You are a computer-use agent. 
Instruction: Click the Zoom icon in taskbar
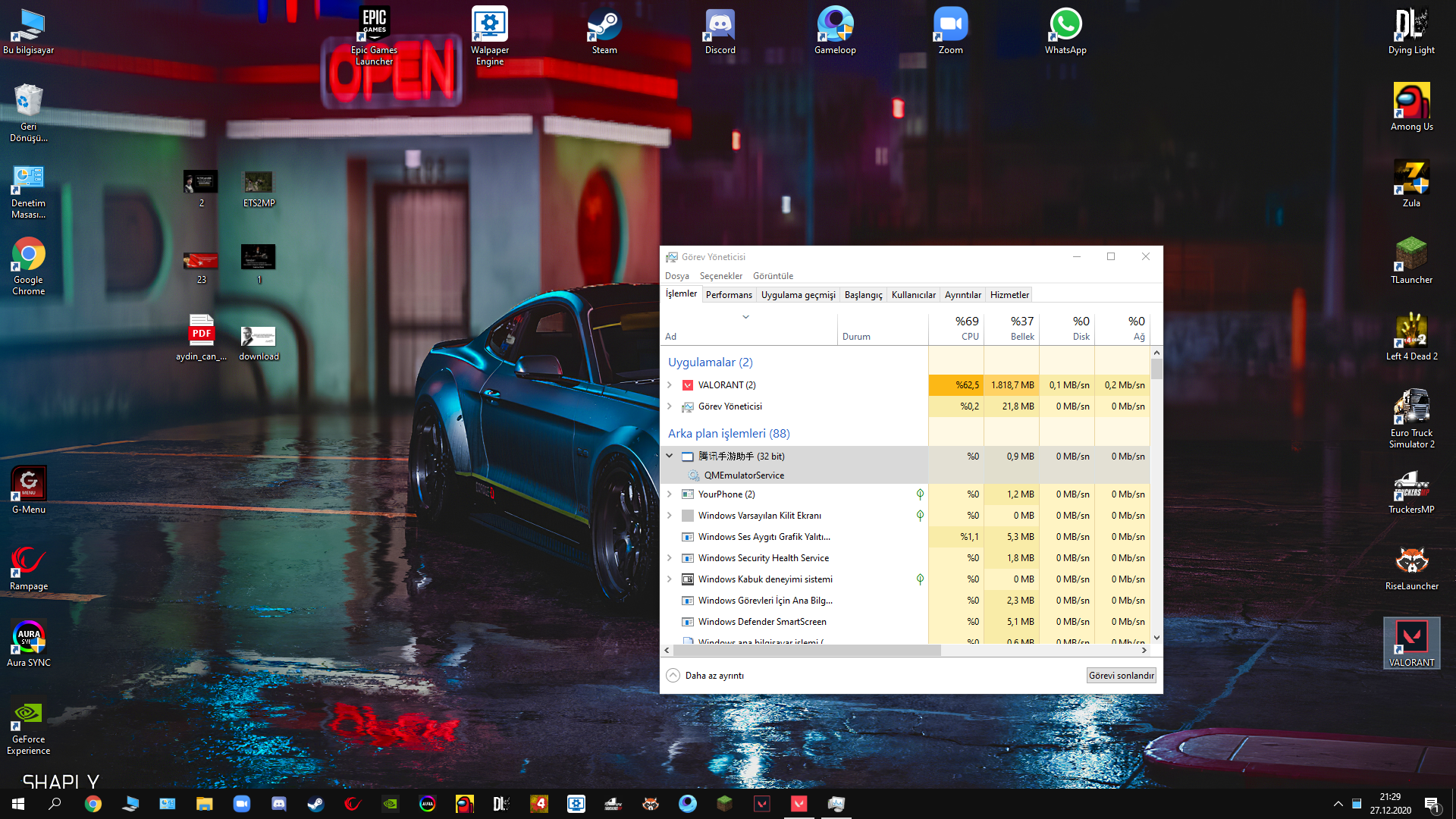tap(242, 804)
